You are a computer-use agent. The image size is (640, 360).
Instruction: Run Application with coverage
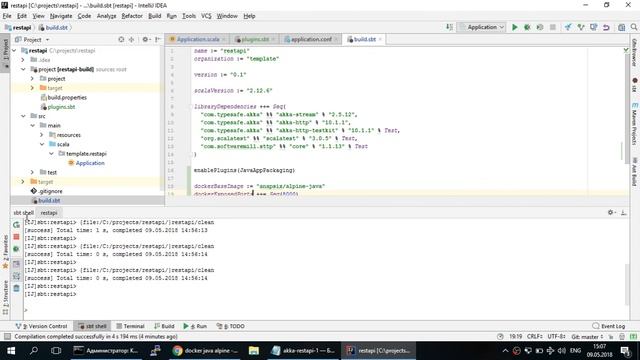tap(540, 27)
